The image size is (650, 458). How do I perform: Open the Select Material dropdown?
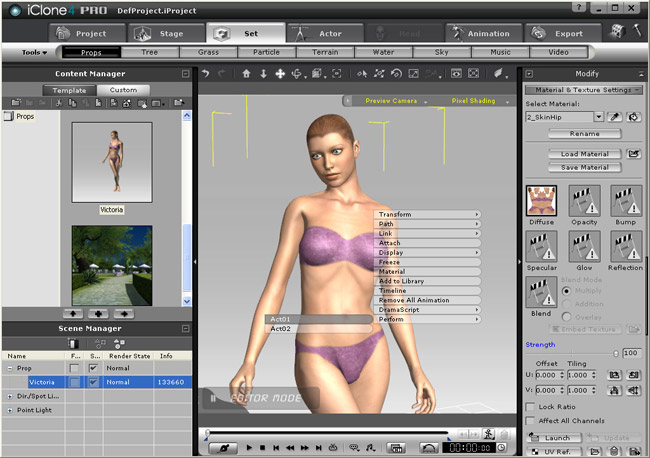coord(598,117)
